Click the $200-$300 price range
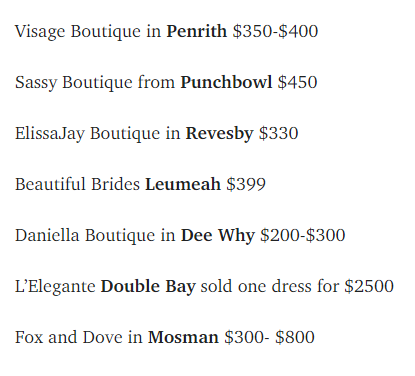The height and width of the screenshot is (376, 415). coord(303,235)
